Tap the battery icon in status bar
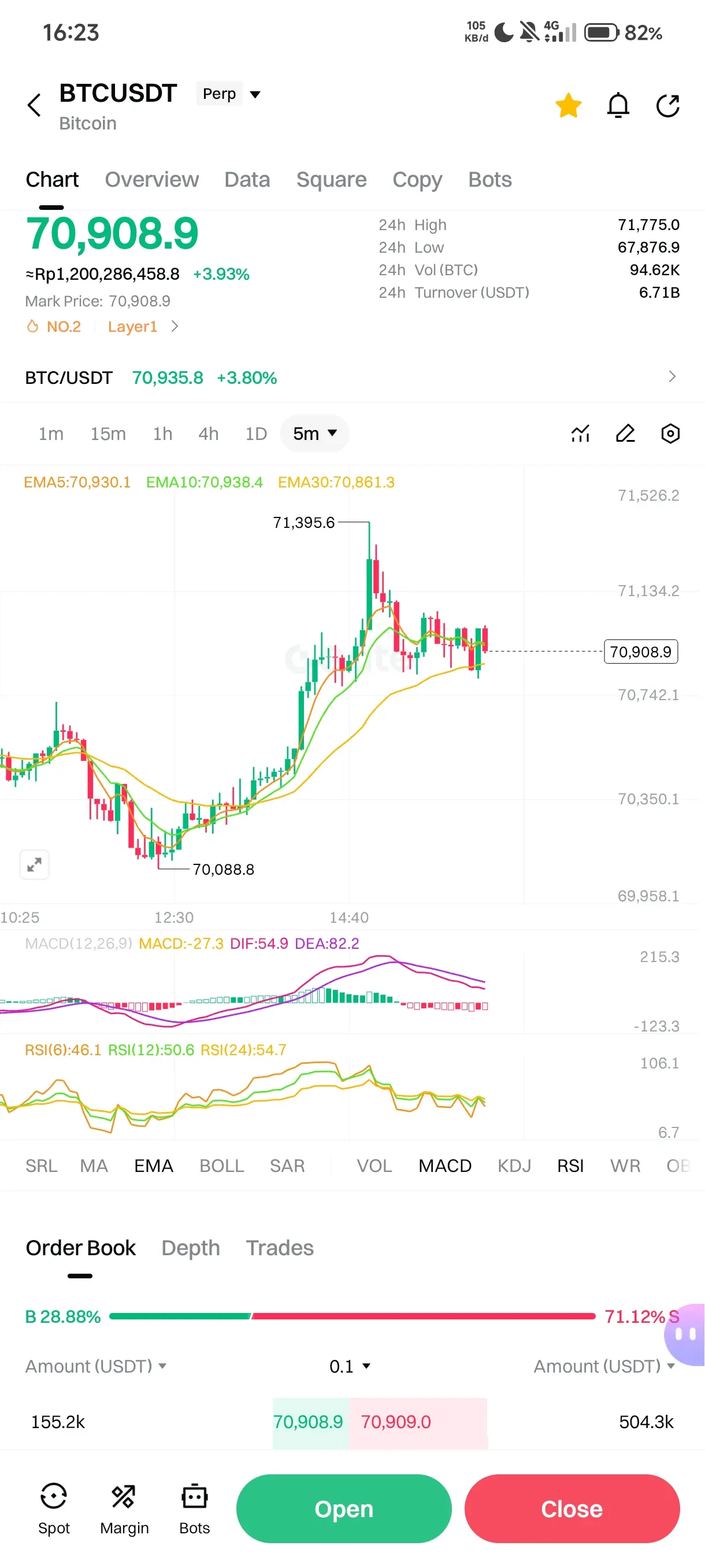This screenshot has height=1568, width=705. pyautogui.click(x=602, y=32)
